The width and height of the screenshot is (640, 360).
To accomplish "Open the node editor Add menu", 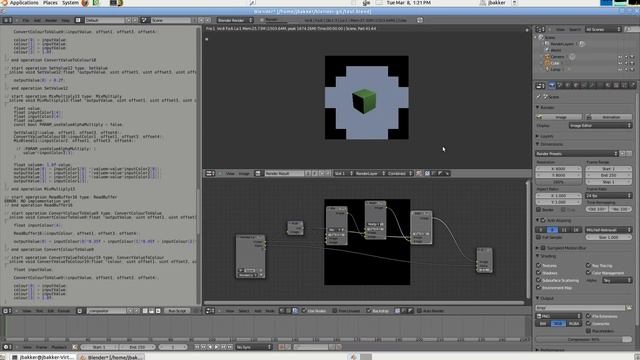I will click(258, 311).
